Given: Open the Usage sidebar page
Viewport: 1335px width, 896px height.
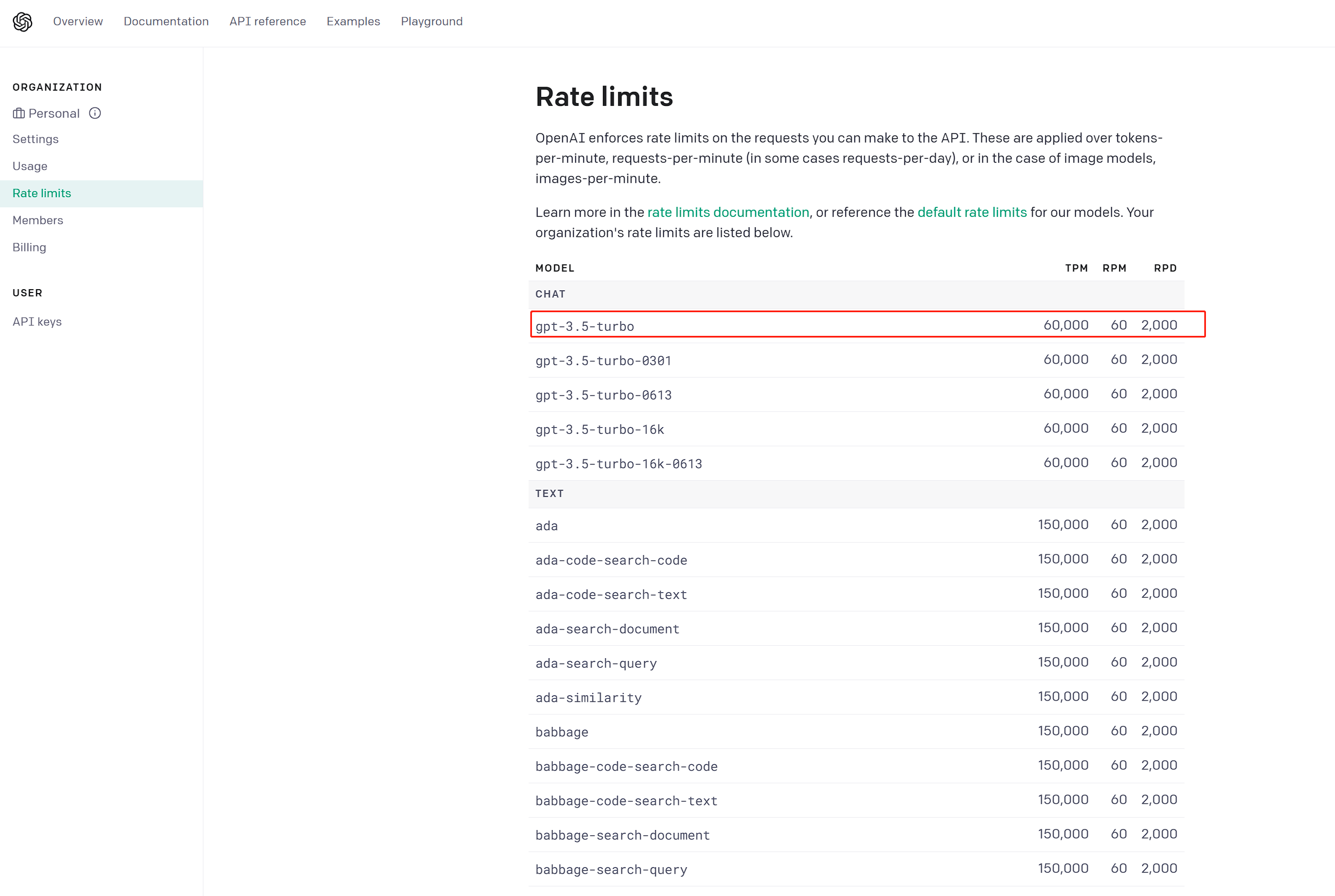Looking at the screenshot, I should [30, 166].
